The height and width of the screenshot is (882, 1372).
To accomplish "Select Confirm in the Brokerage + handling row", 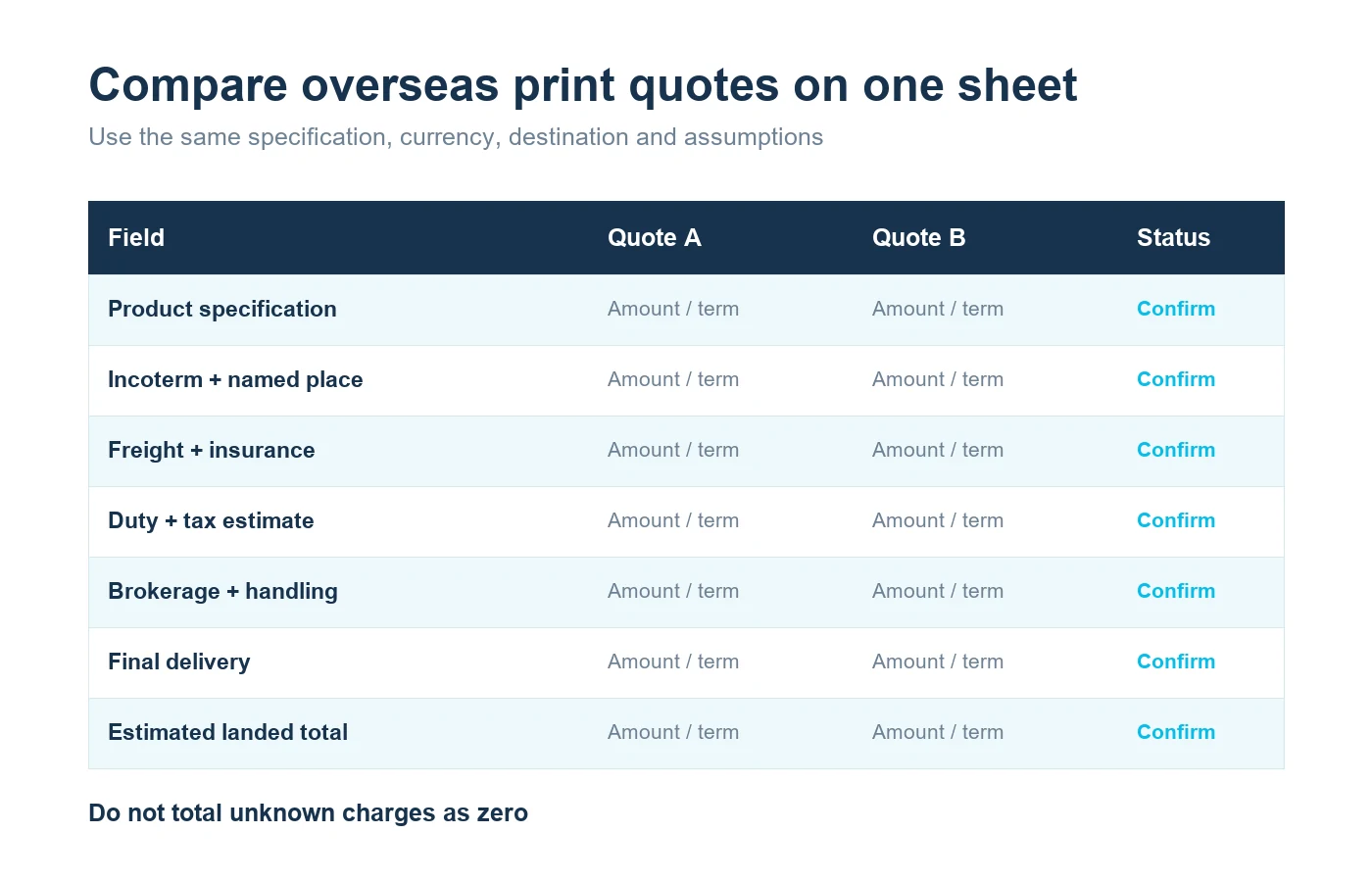I will (1175, 591).
